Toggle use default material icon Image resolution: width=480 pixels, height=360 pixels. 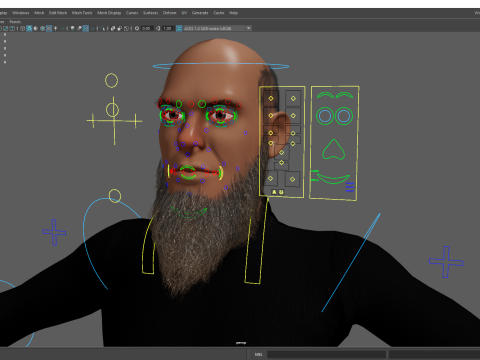click(36, 29)
